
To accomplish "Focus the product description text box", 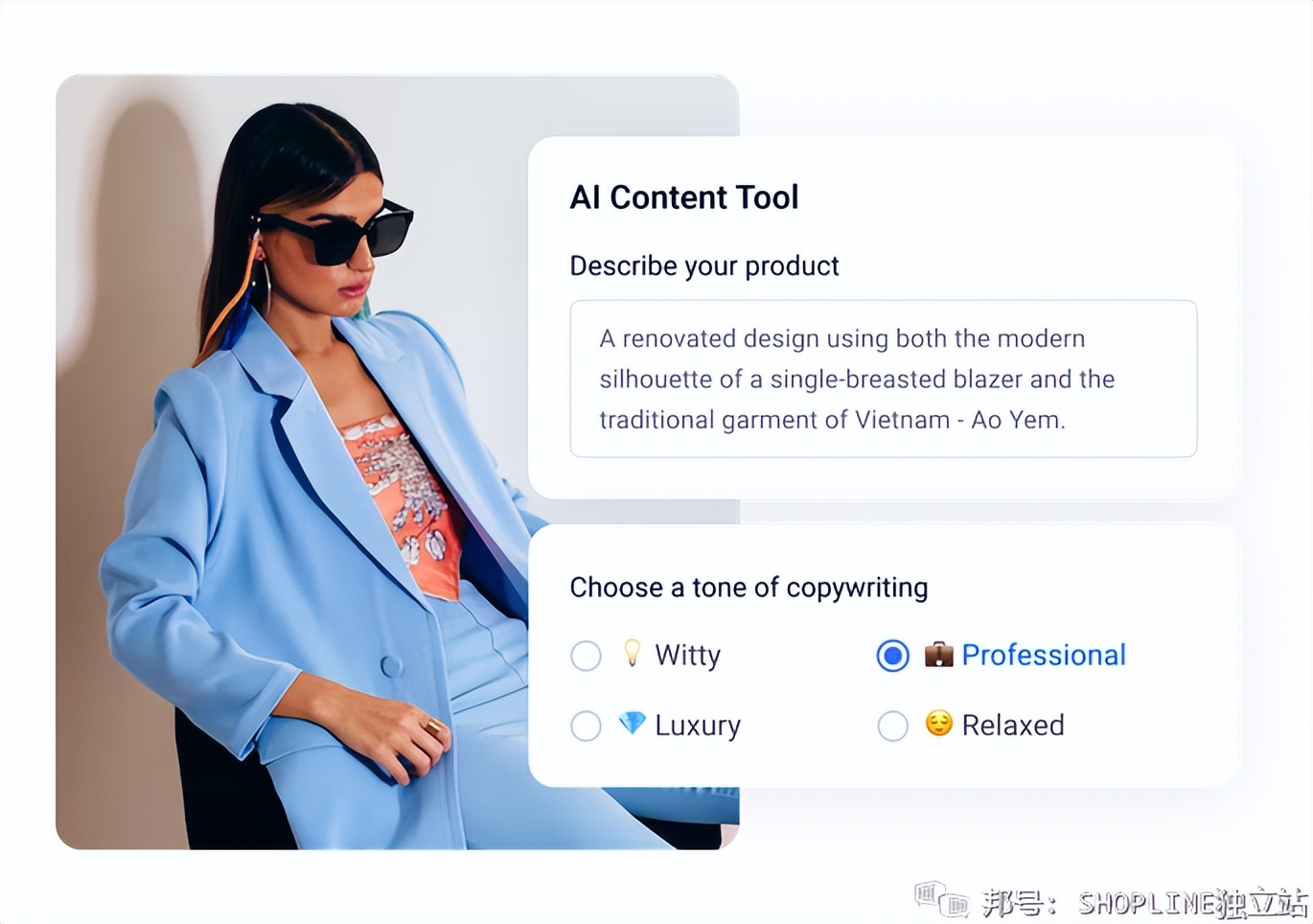I will click(884, 379).
